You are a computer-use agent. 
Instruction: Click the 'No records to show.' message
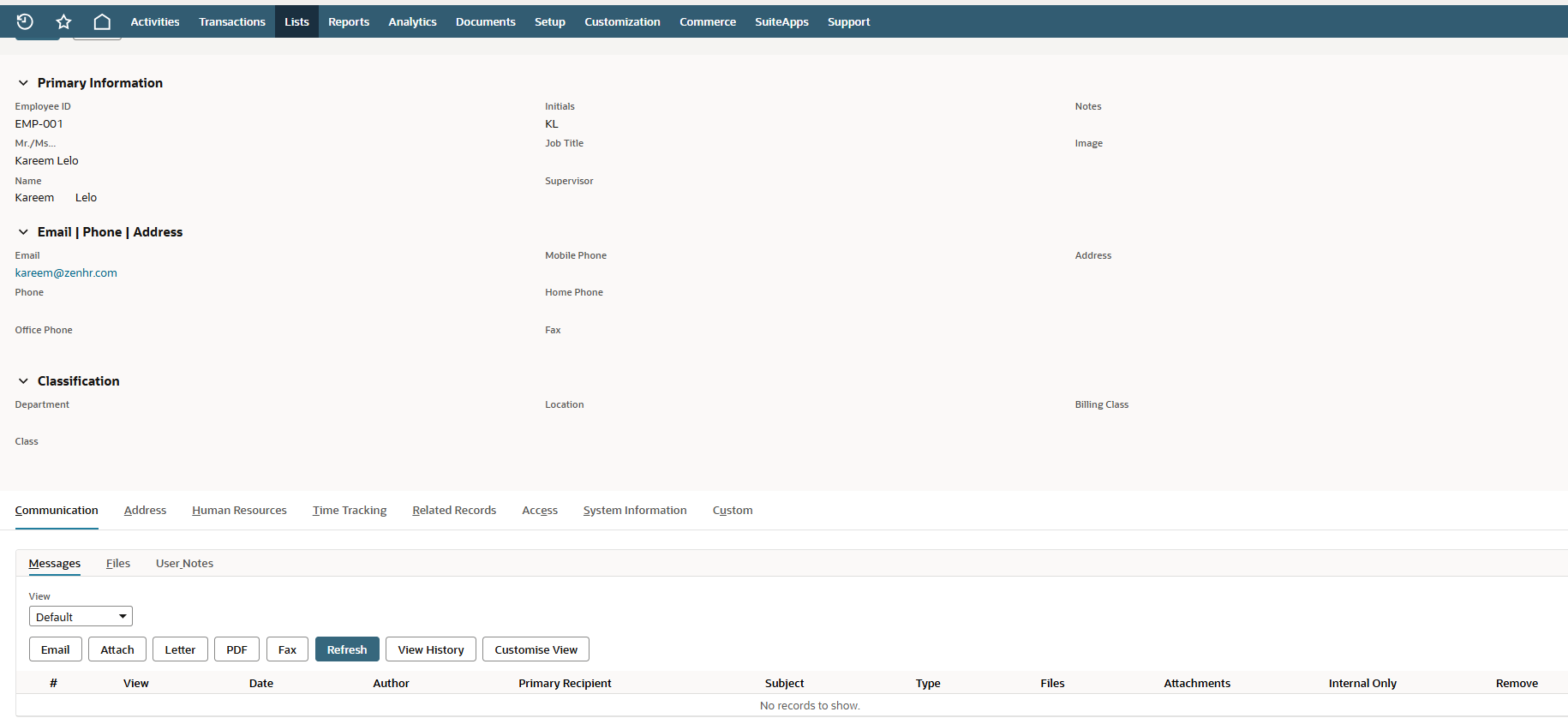(x=810, y=705)
